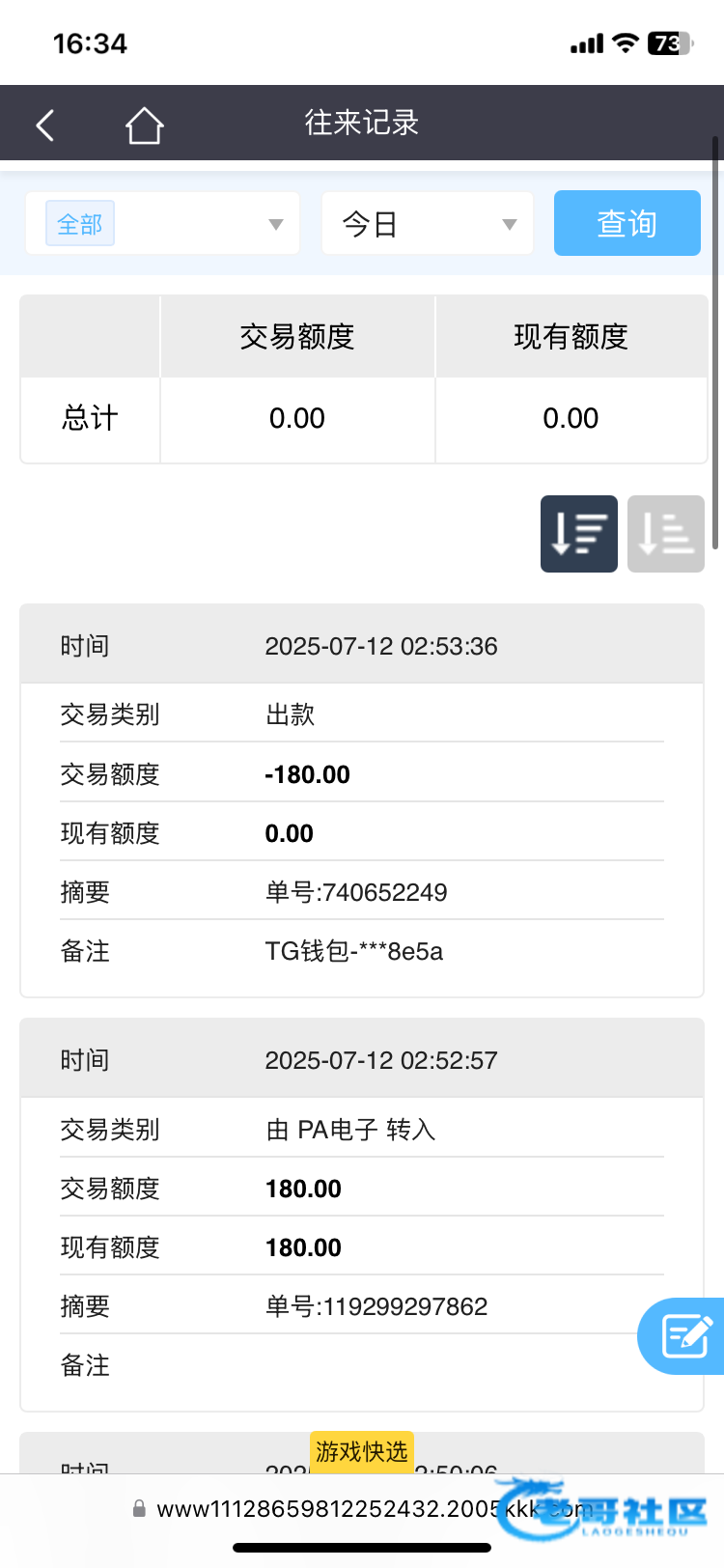Tap the battery indicator in status bar
Viewport: 724px width, 1568px height.
(670, 43)
